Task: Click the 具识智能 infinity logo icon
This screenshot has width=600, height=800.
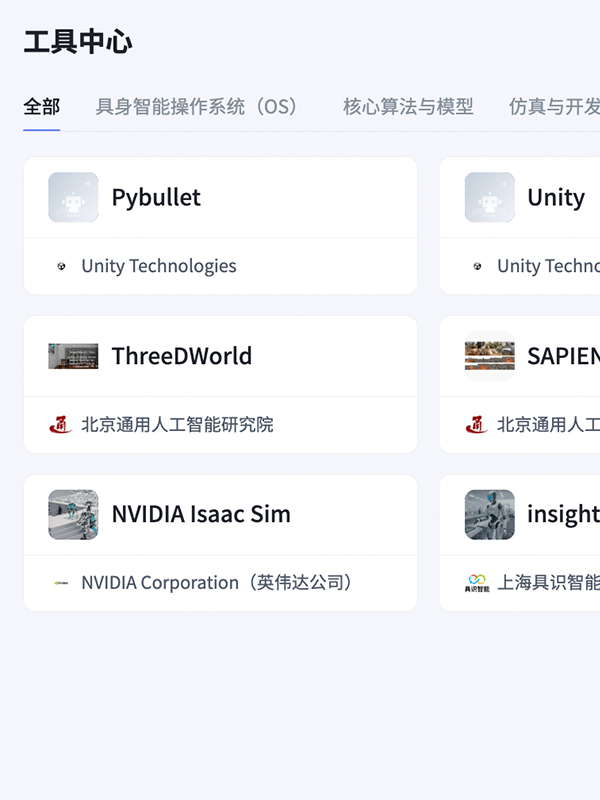Action: tap(477, 583)
